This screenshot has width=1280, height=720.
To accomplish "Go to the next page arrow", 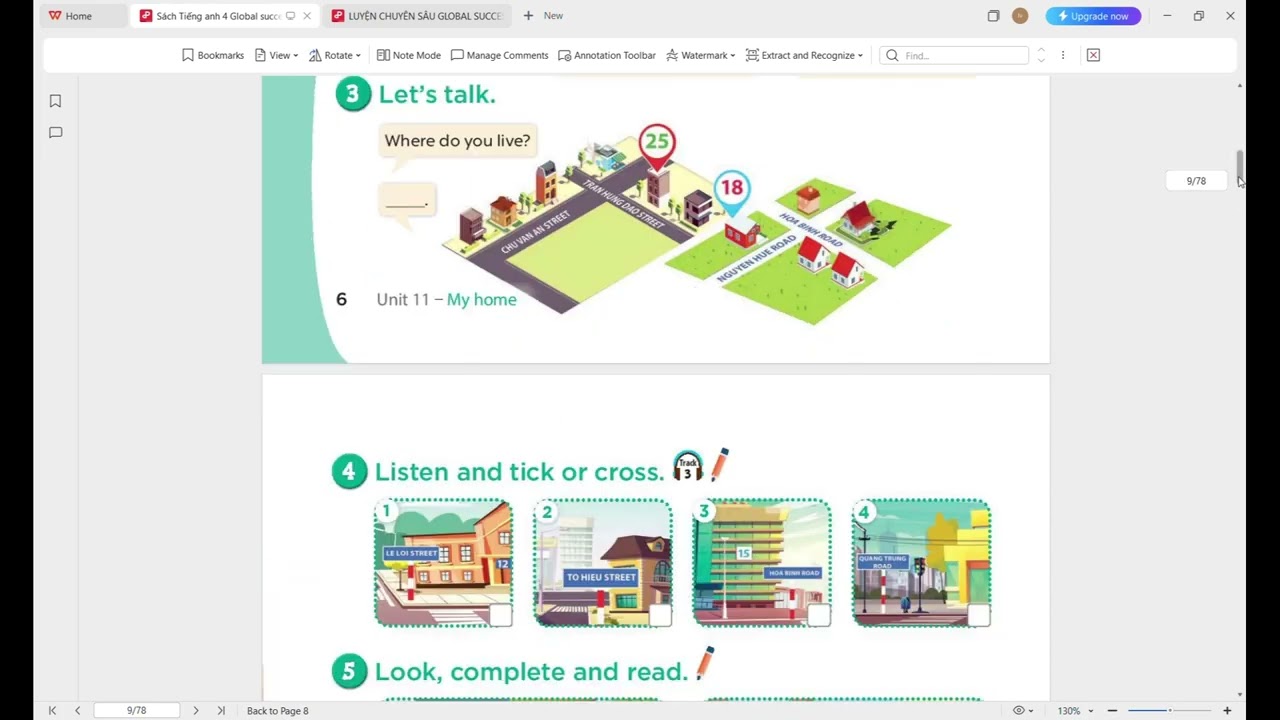I will click(x=195, y=711).
